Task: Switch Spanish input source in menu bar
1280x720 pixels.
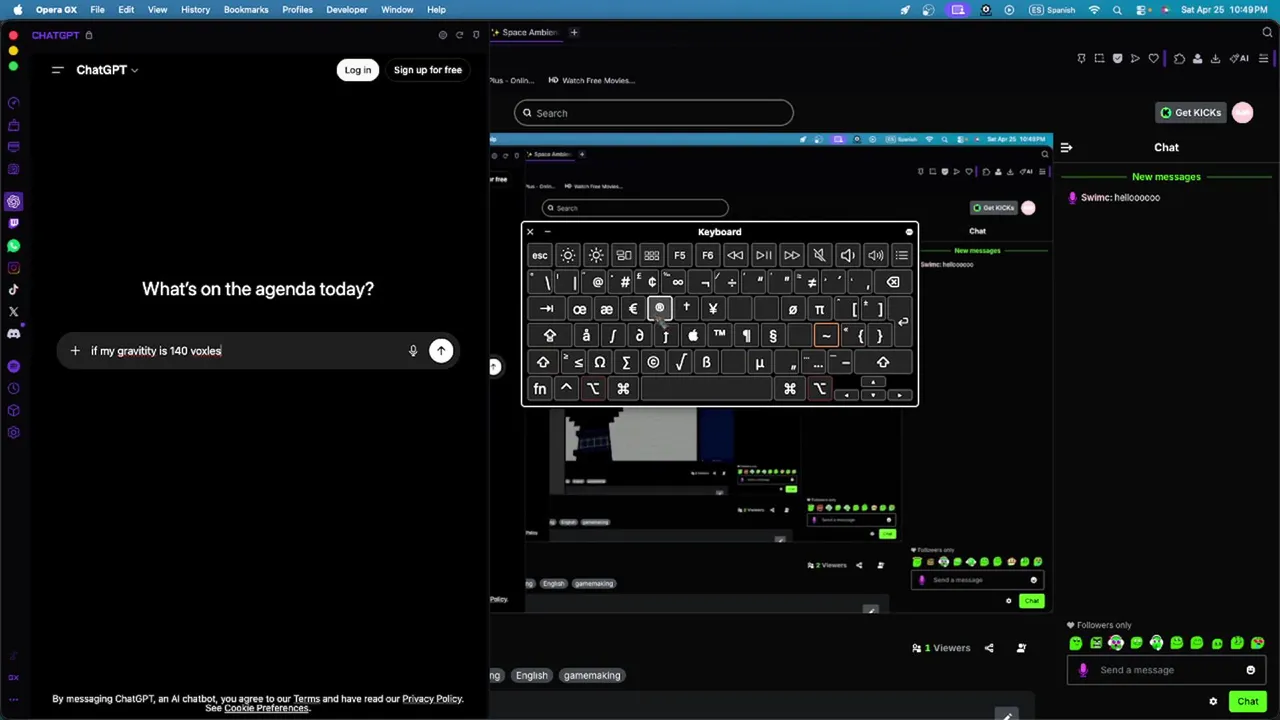Action: [1052, 10]
